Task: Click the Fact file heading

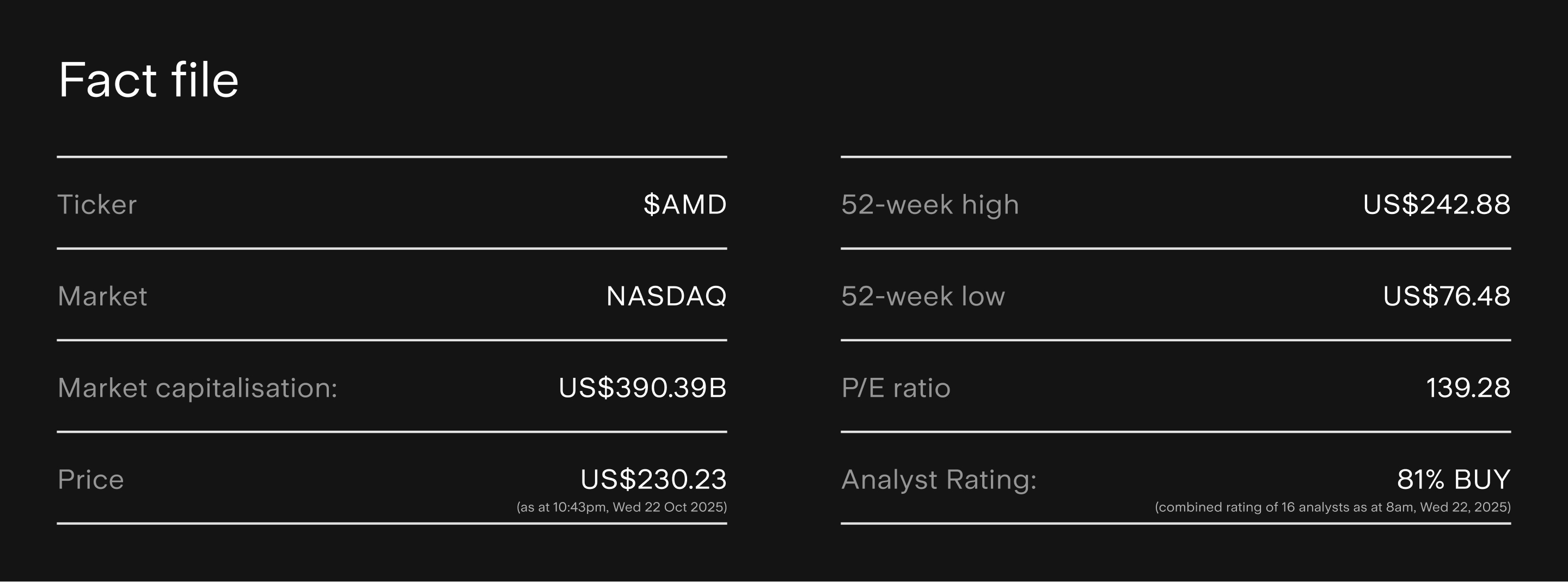Action: tap(148, 79)
